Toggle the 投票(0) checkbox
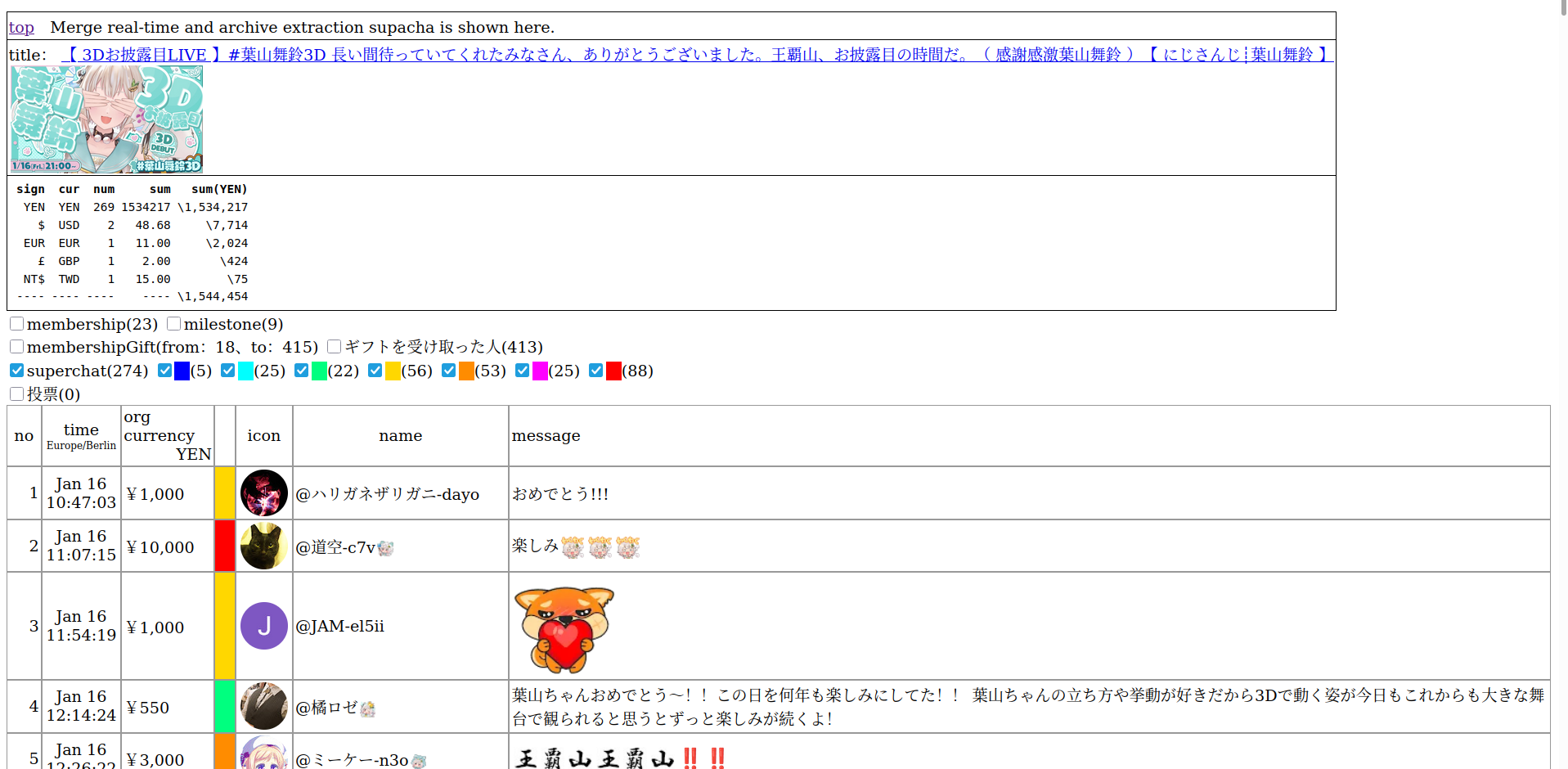1568x769 pixels. point(17,394)
